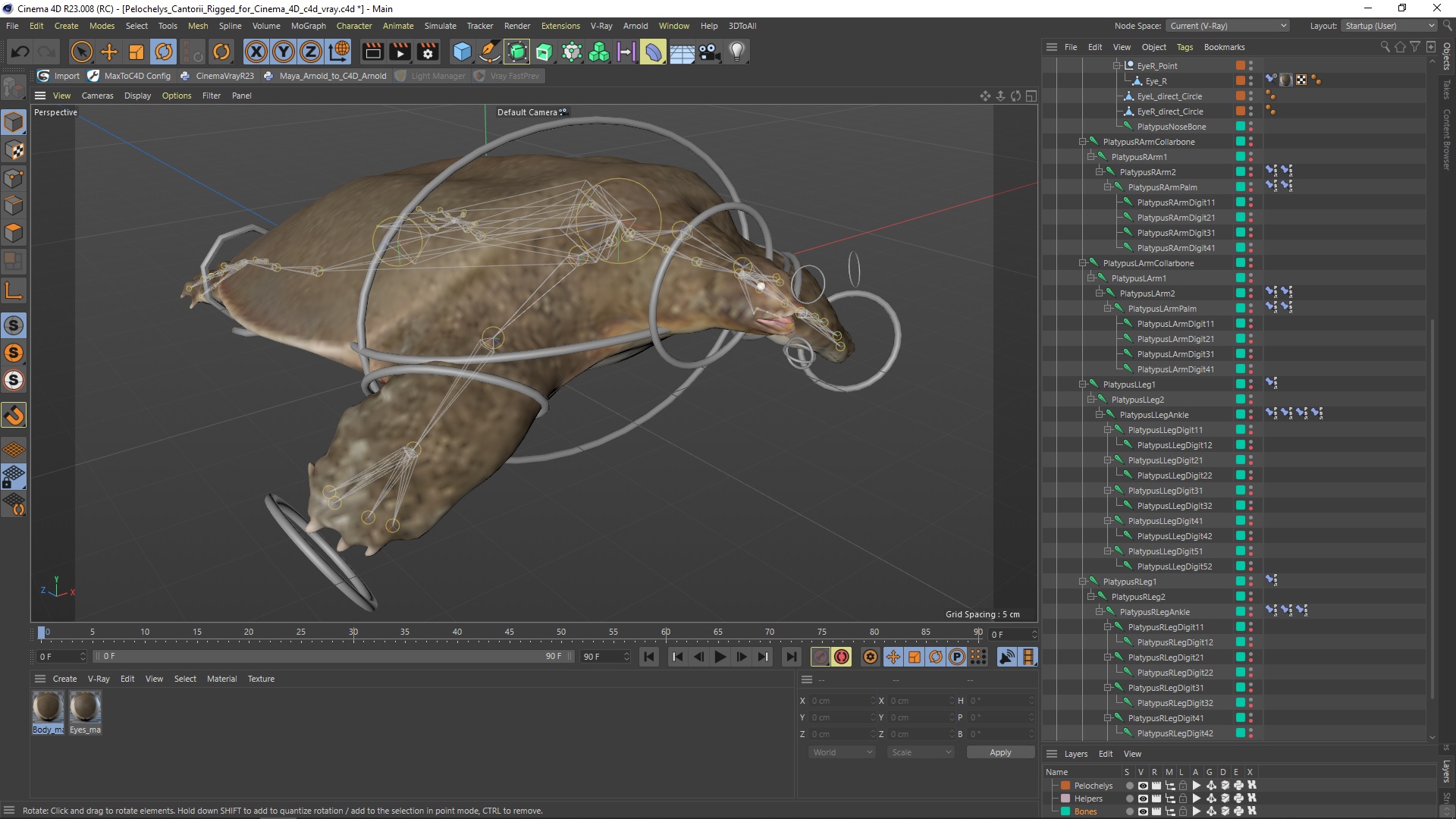Click MaxToC4D Config button
This screenshot has height=819, width=1456.
(x=130, y=76)
